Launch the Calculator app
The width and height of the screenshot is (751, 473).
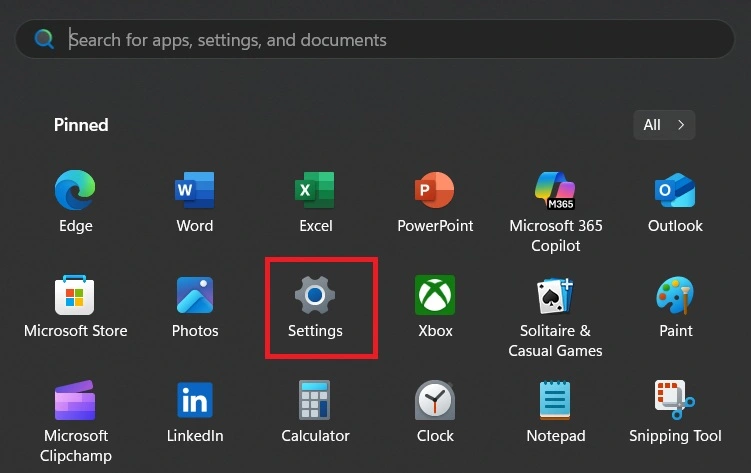(x=315, y=401)
